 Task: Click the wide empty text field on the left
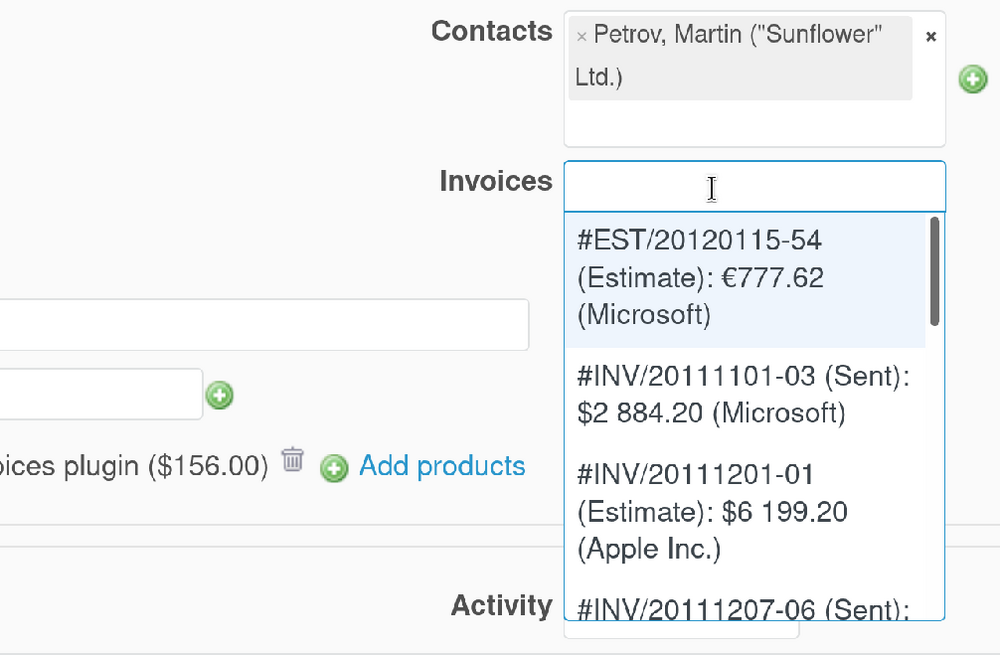click(x=260, y=324)
